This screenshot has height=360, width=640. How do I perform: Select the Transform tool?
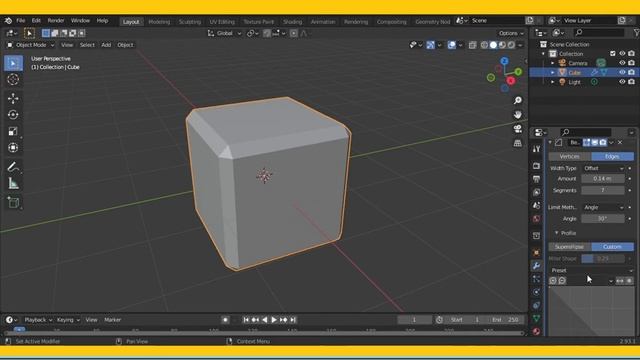(x=13, y=147)
